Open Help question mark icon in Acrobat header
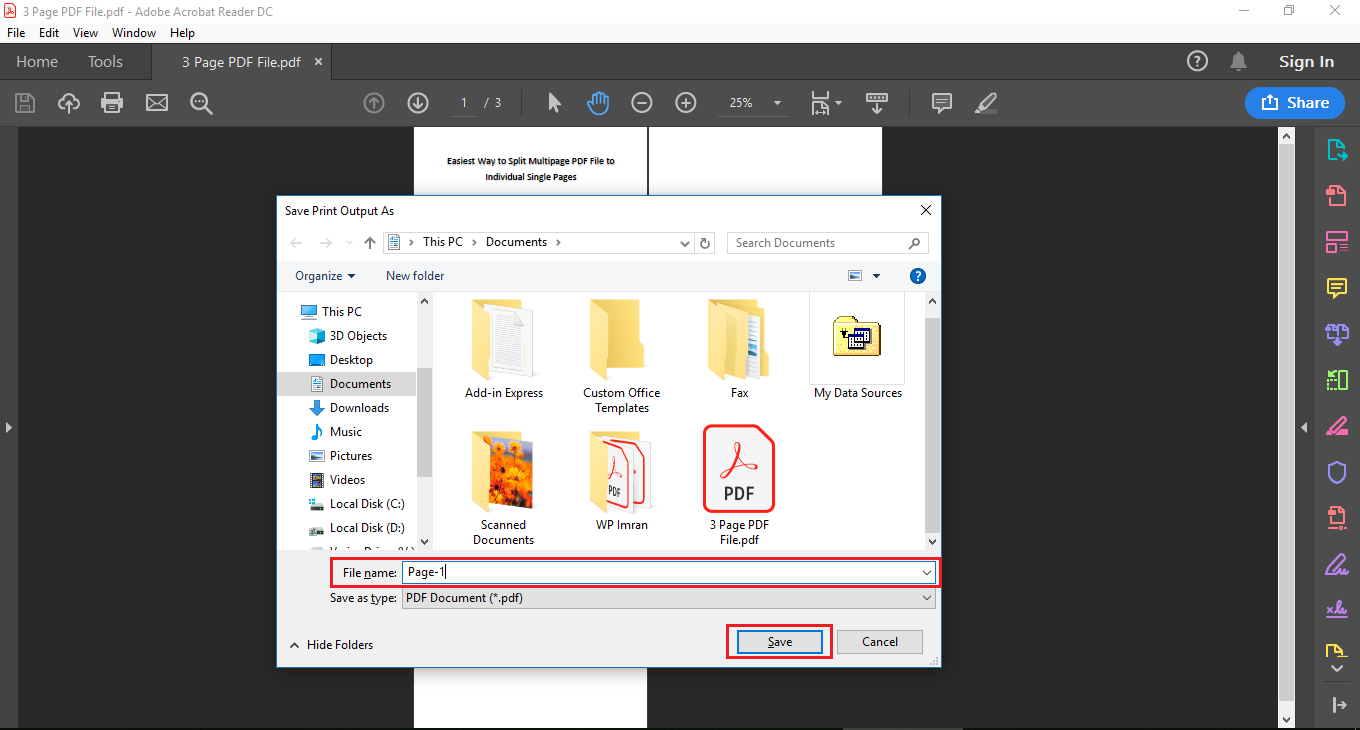This screenshot has width=1360, height=730. 1197,61
